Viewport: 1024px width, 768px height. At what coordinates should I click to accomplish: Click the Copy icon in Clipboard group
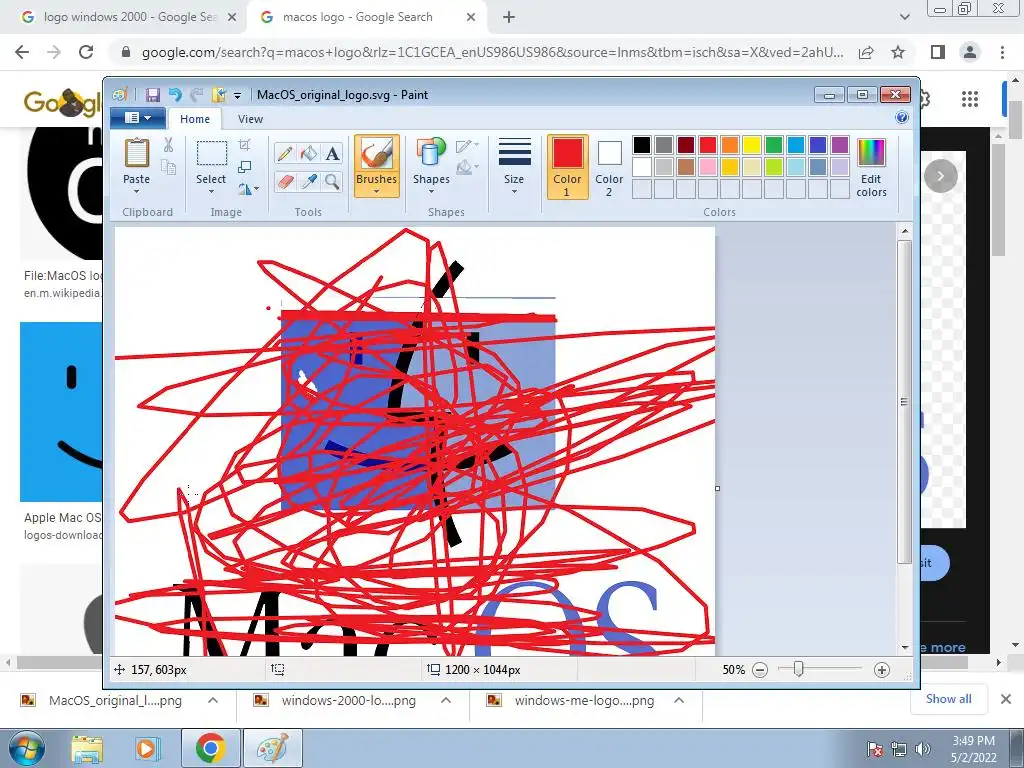click(168, 167)
